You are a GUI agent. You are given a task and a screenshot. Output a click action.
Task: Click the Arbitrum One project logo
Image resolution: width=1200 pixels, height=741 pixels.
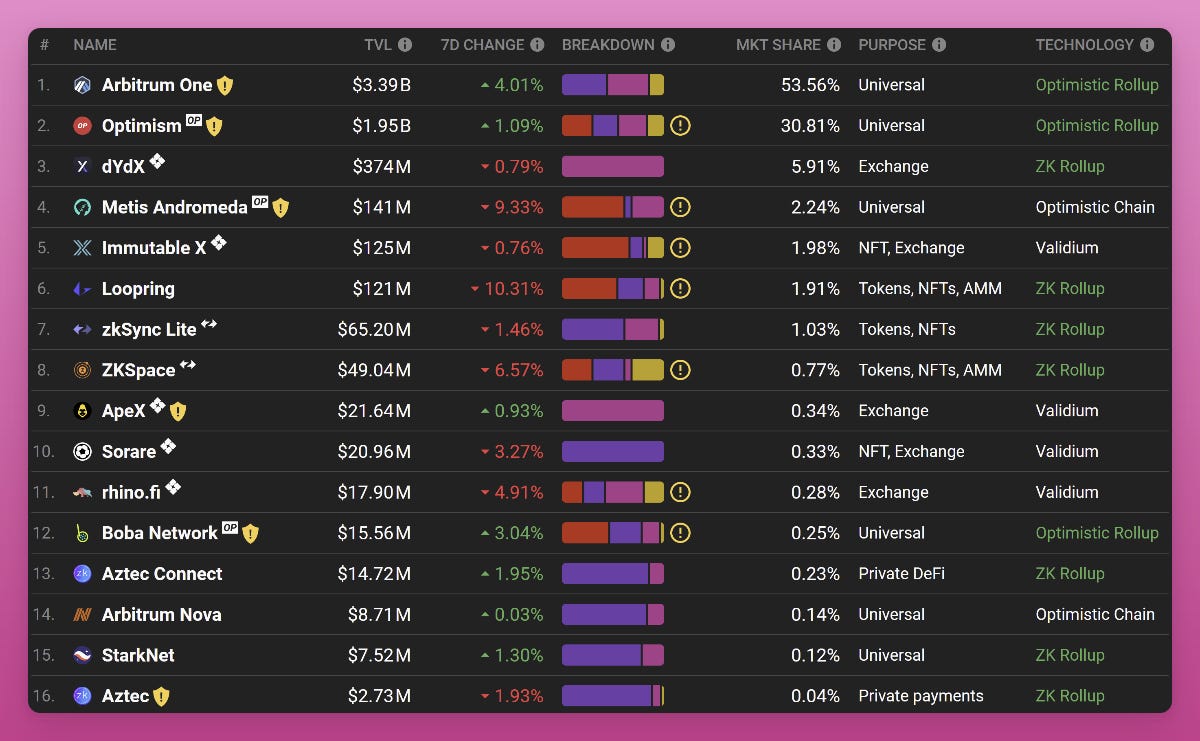82,85
